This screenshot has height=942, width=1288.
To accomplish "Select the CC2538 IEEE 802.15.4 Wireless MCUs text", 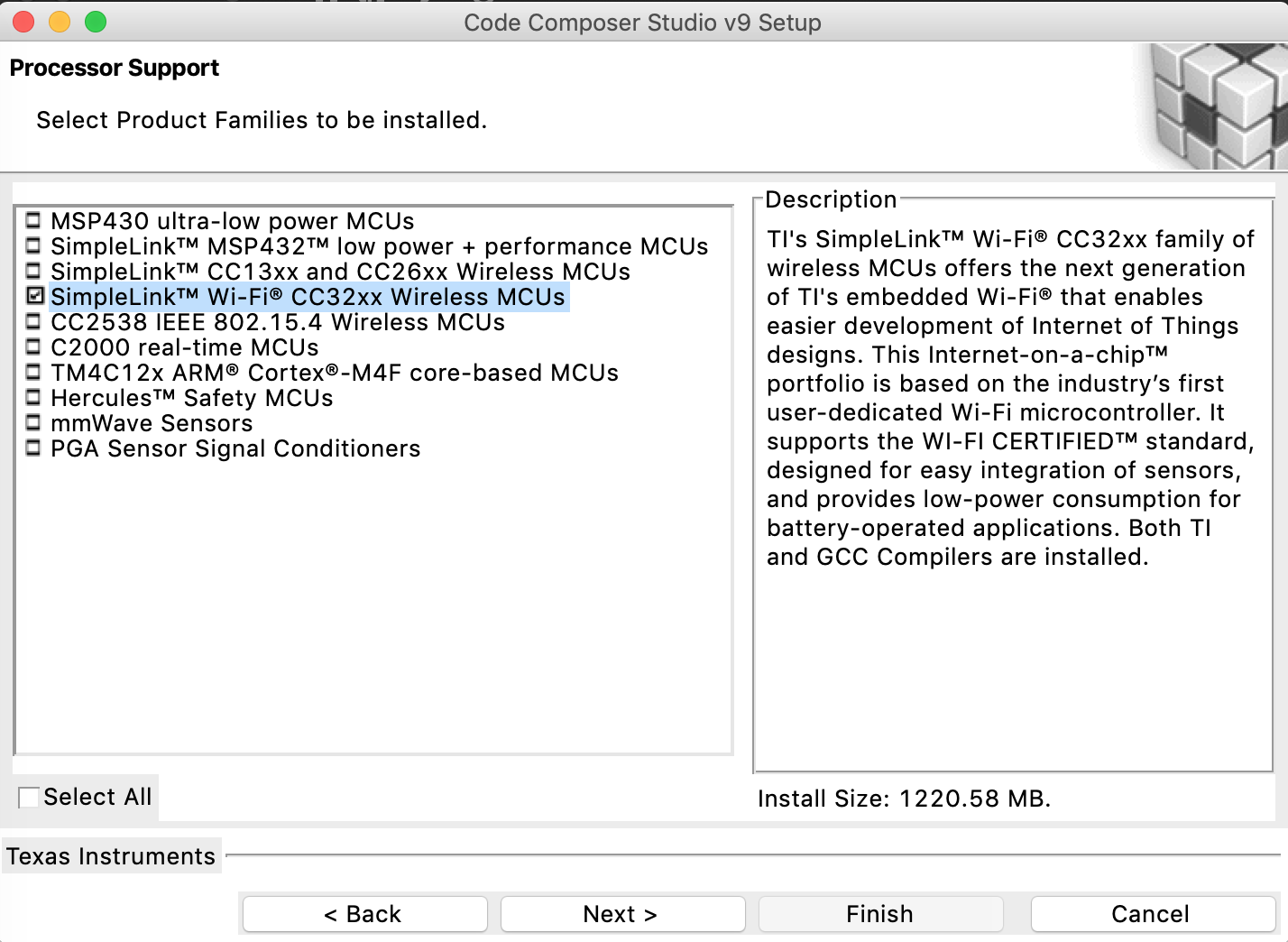I will coord(278,322).
